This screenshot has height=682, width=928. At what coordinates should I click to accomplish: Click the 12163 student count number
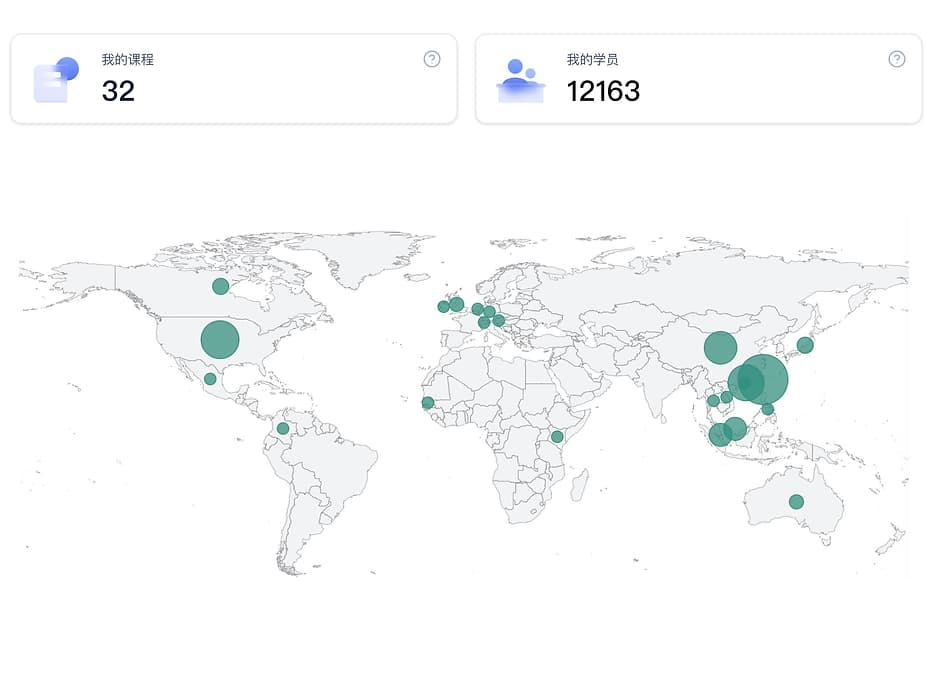point(603,92)
